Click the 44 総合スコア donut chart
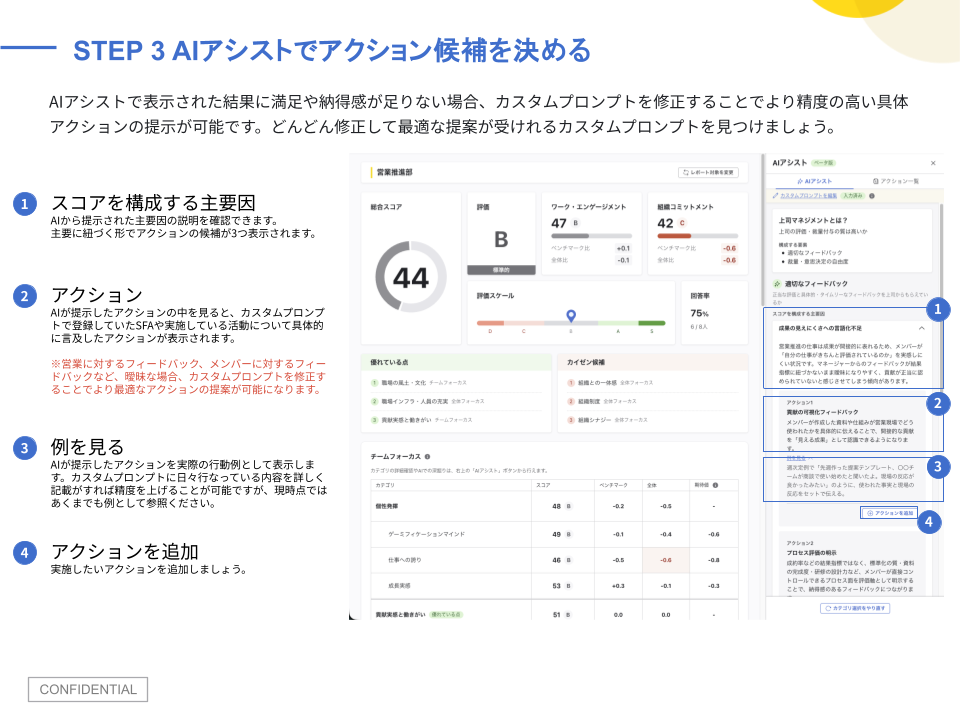 click(411, 277)
